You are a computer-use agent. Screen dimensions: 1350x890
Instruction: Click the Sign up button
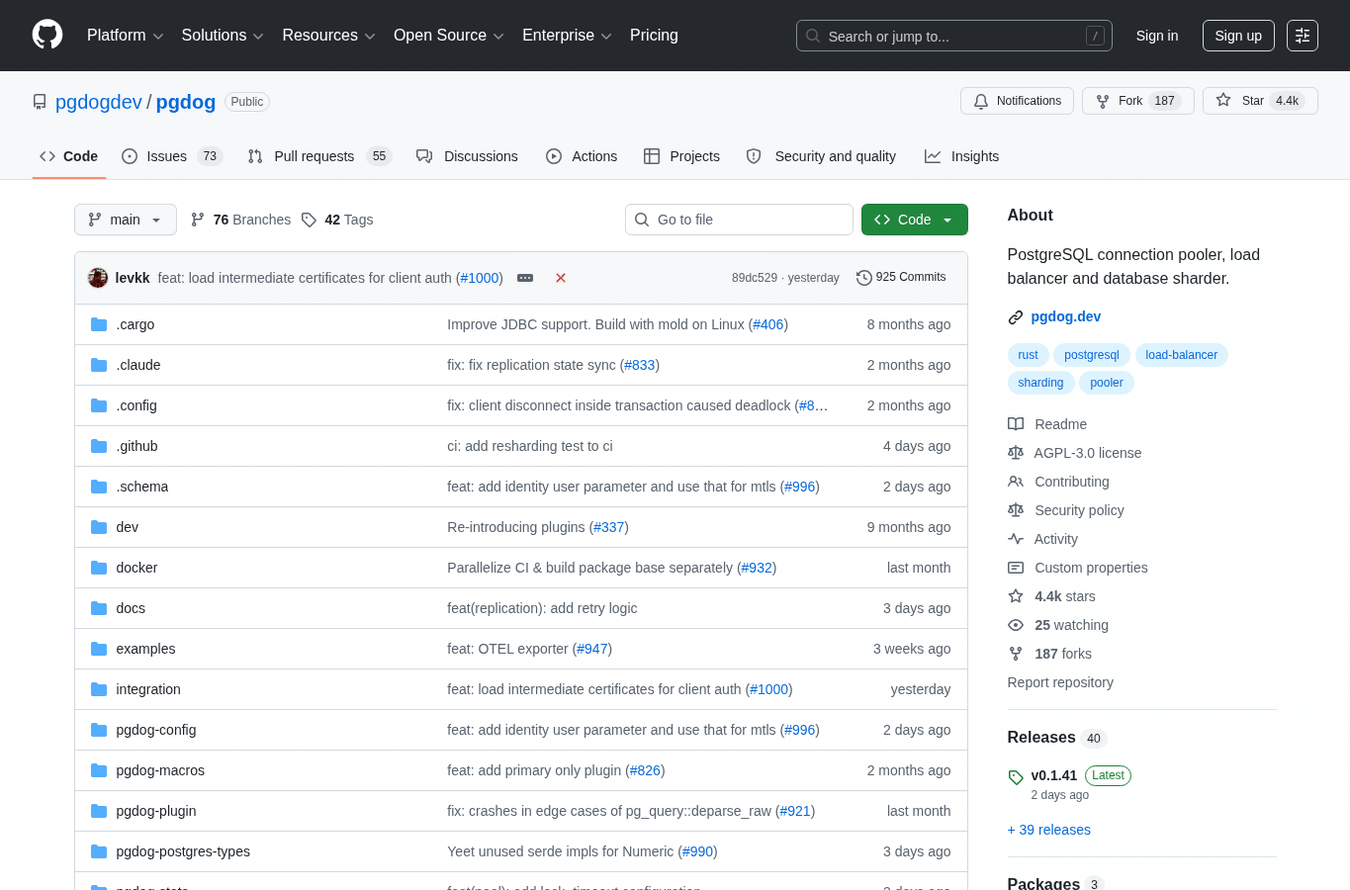point(1238,36)
